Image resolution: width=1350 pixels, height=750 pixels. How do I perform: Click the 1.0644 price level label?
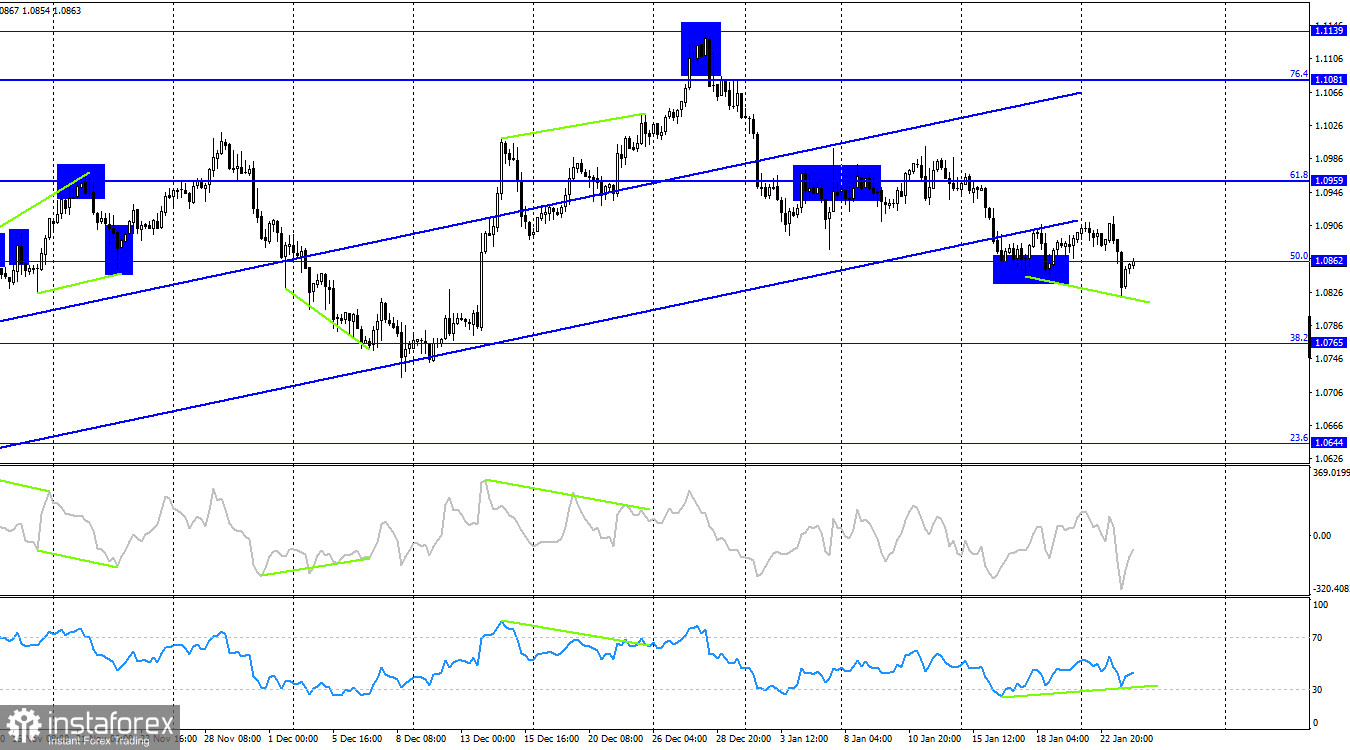1328,442
